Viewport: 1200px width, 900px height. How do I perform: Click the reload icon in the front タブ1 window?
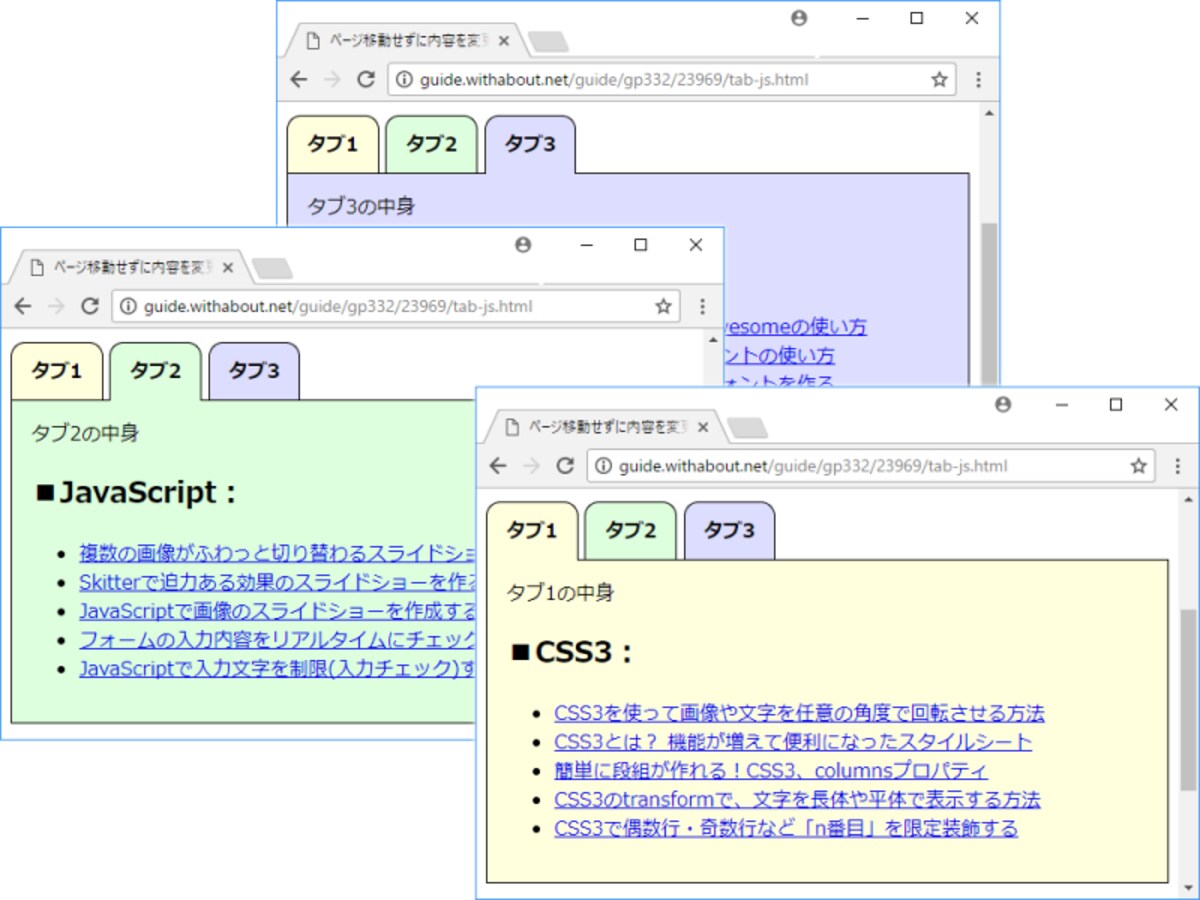click(x=565, y=466)
